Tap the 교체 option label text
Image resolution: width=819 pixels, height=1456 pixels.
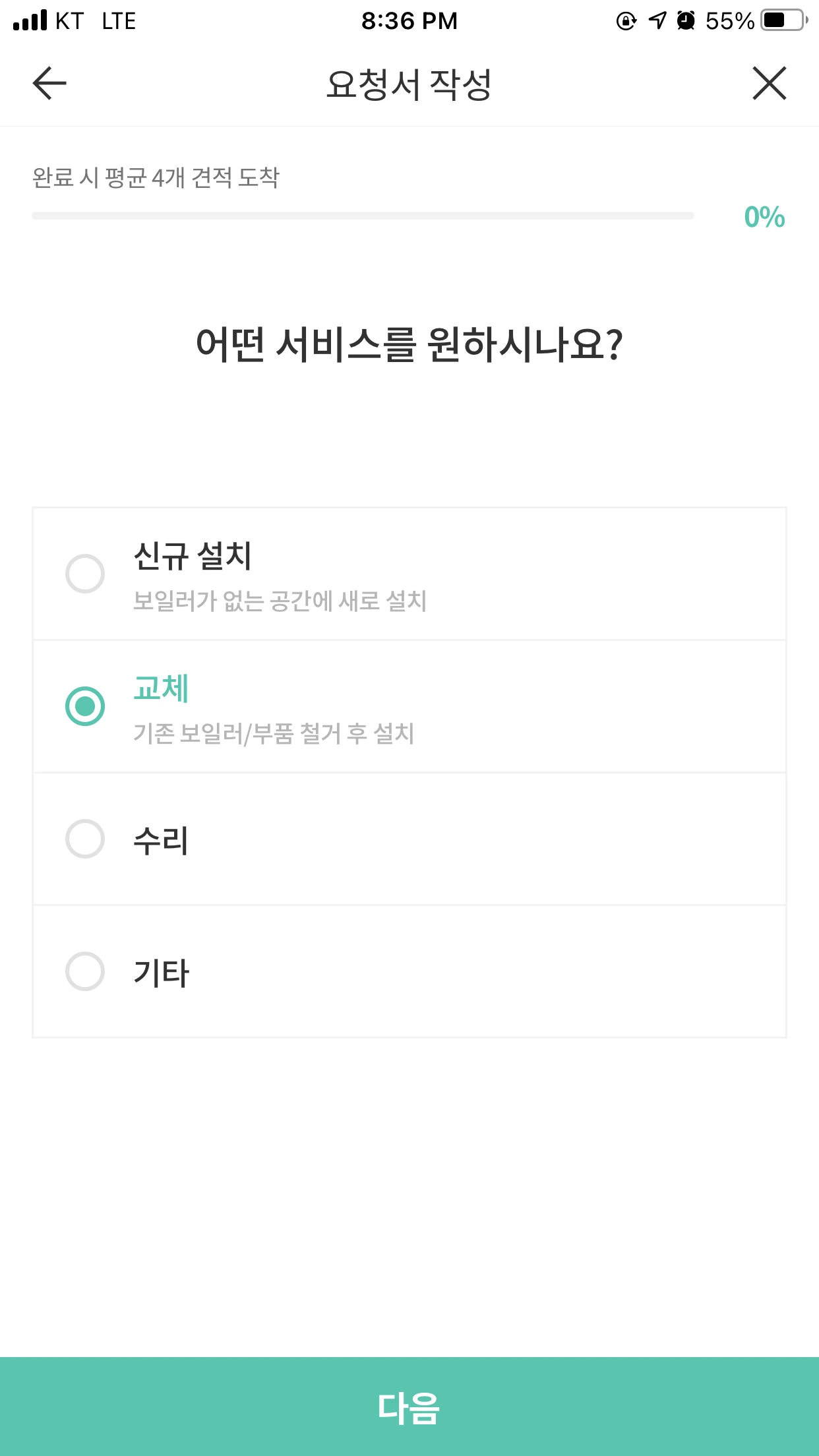coord(162,688)
